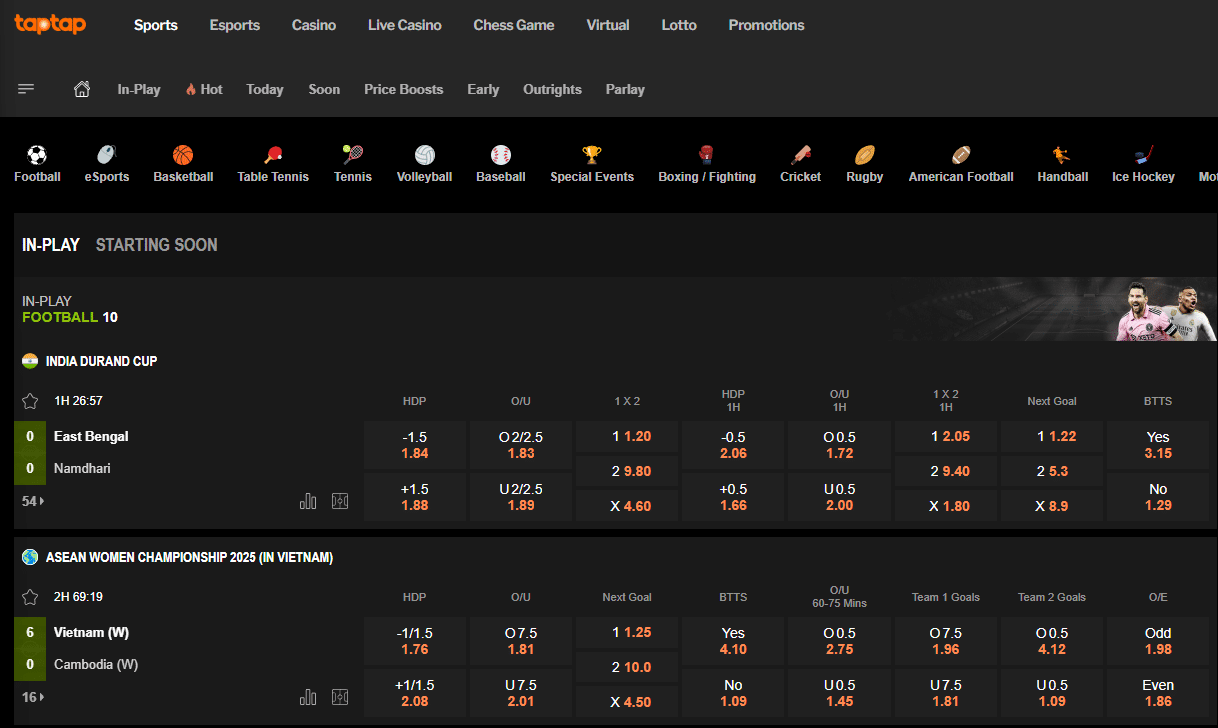Favorite the East Bengal vs Namdhari match
The image size is (1218, 728).
pyautogui.click(x=28, y=400)
